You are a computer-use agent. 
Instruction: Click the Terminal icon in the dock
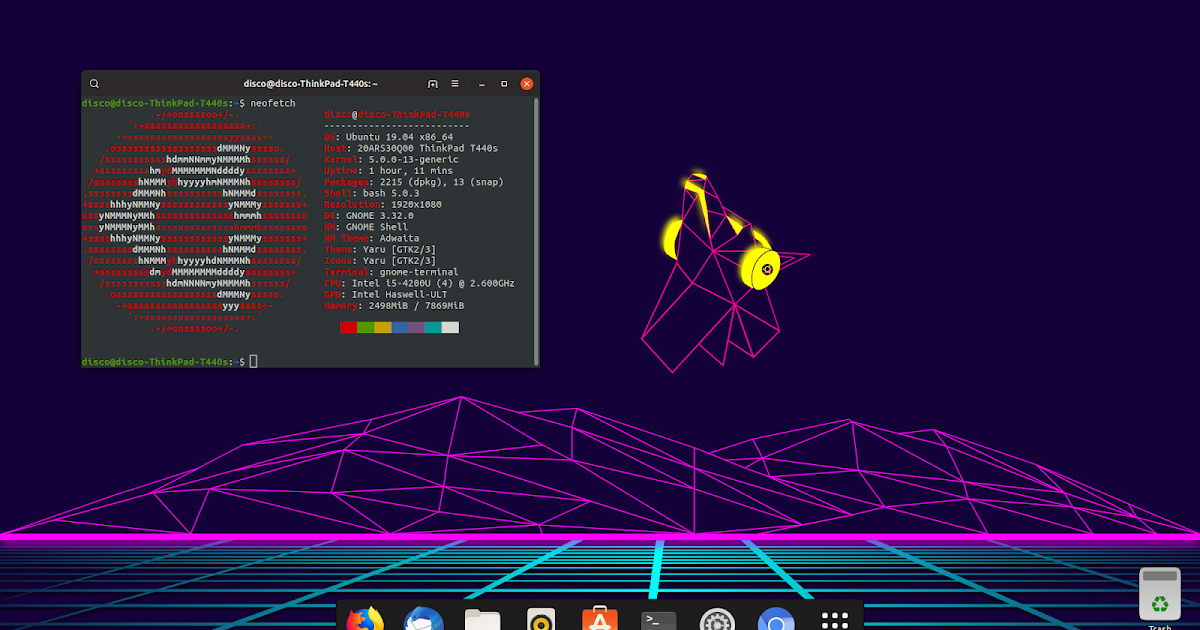click(658, 620)
